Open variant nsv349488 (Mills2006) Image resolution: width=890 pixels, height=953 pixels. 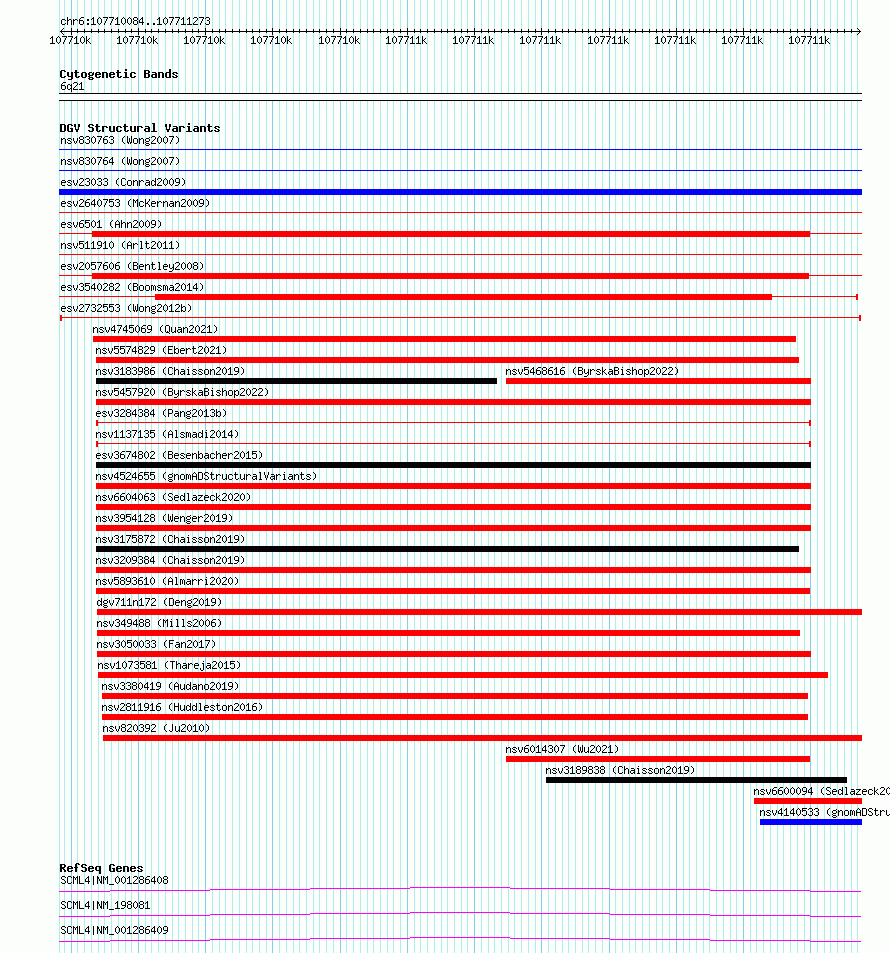point(159,624)
